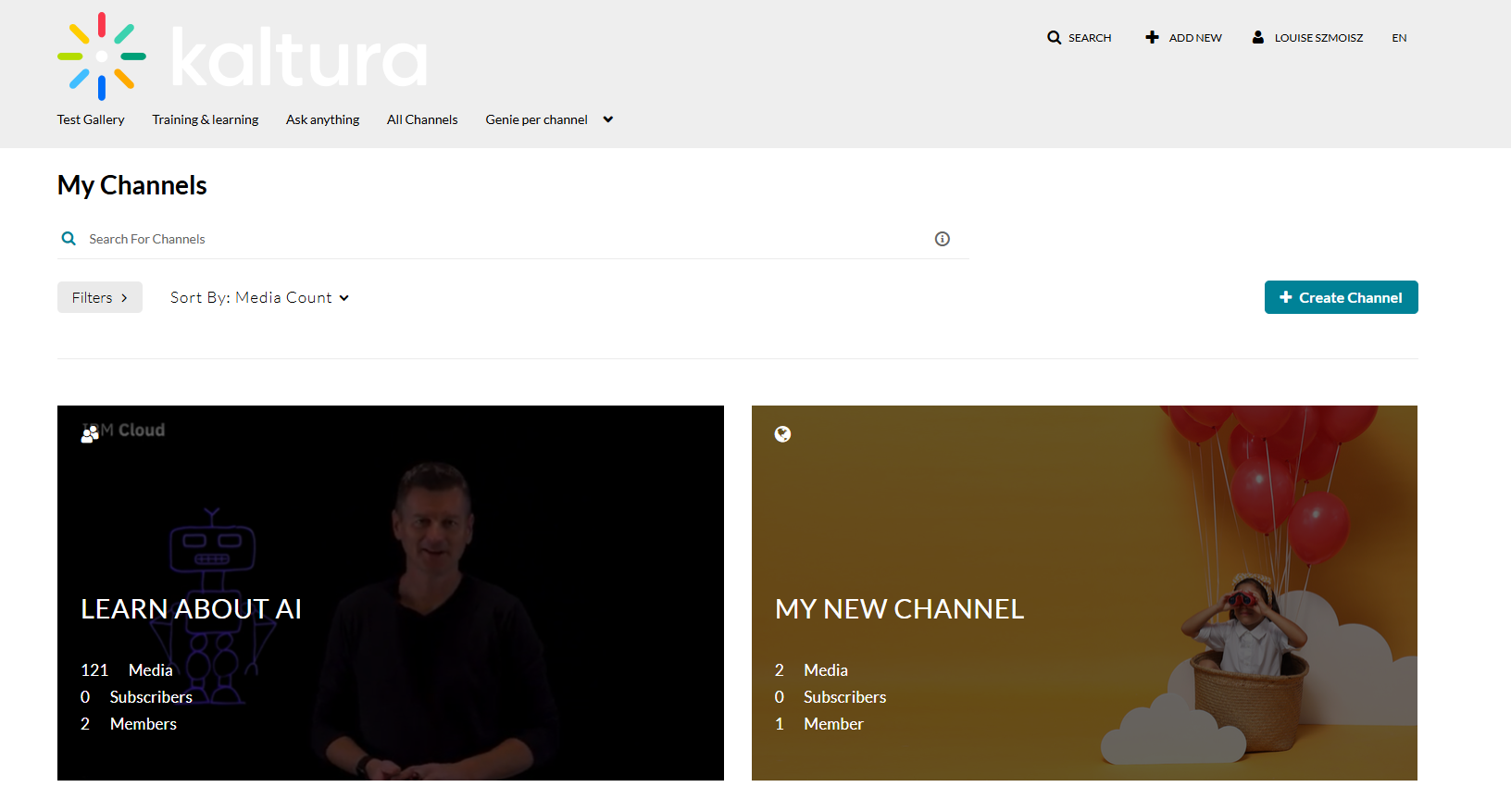
Task: Click "1 Member" on My New Channel card
Action: click(x=819, y=724)
